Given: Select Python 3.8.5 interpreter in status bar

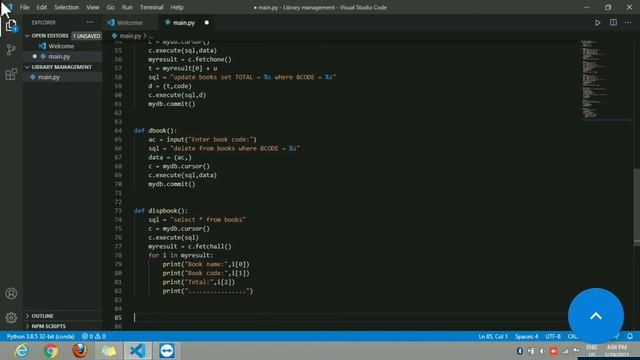Looking at the screenshot, I should coord(40,336).
